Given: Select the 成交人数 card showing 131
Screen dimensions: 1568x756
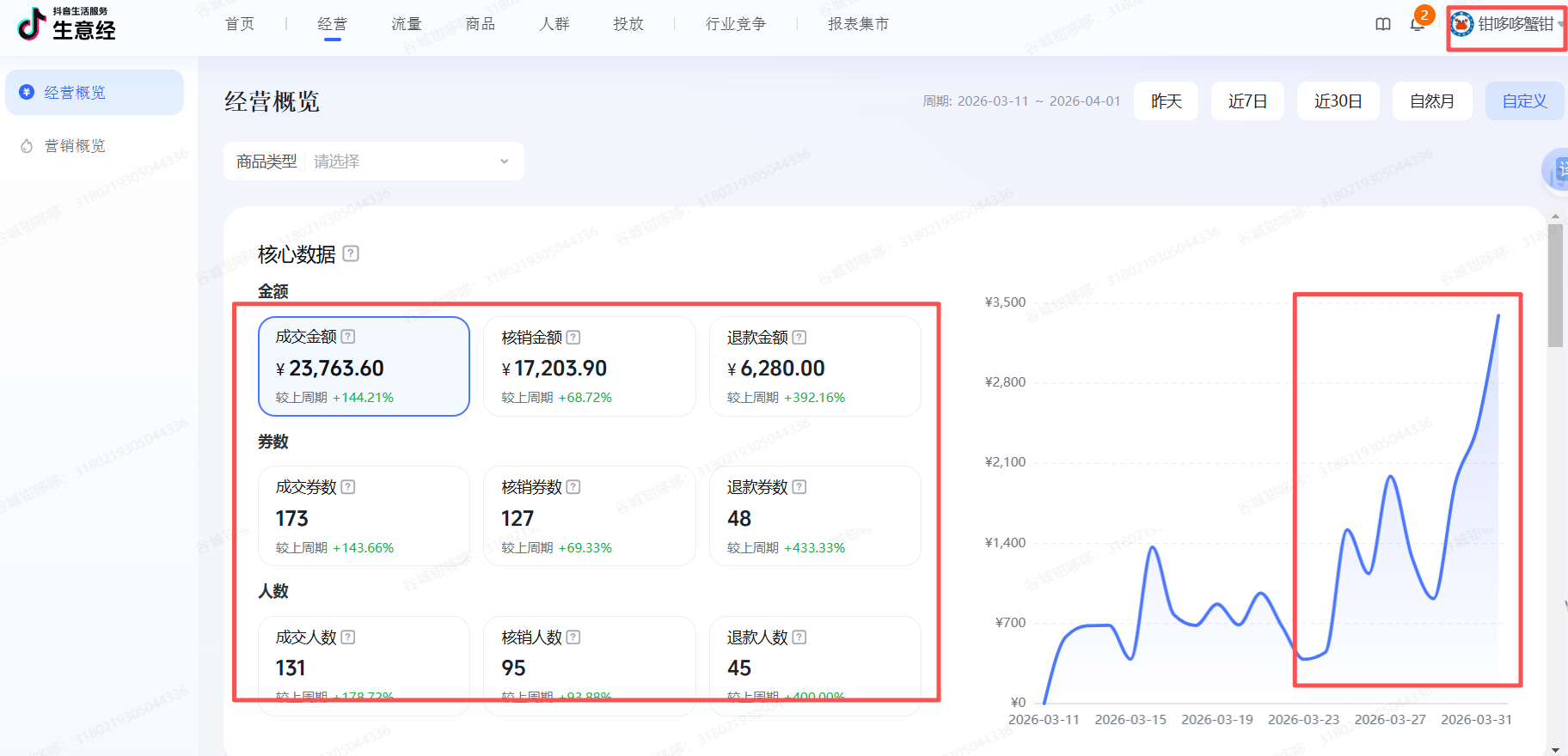Looking at the screenshot, I should coord(364,666).
